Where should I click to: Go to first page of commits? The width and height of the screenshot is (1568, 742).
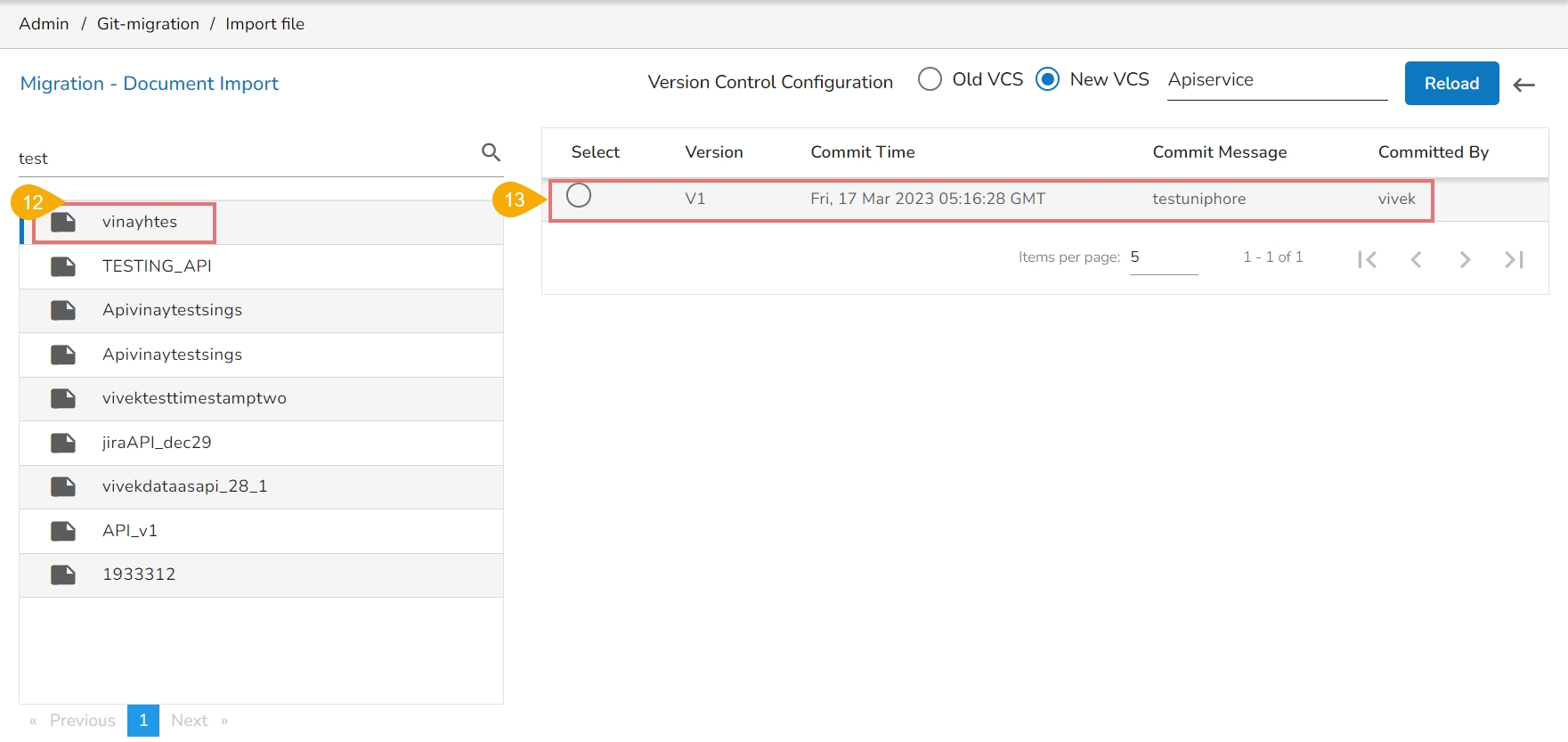coord(1368,259)
